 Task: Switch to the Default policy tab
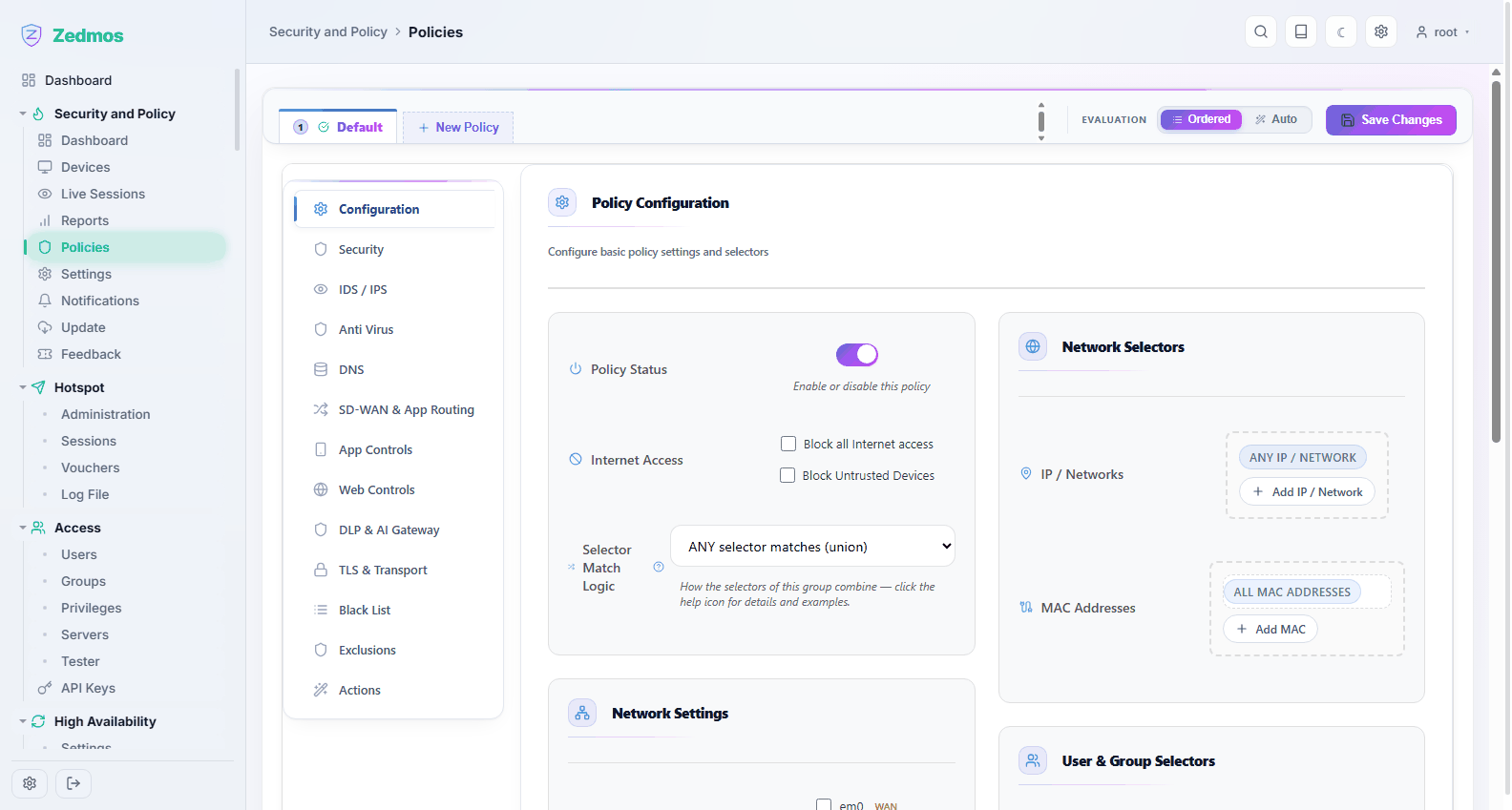pyautogui.click(x=338, y=127)
